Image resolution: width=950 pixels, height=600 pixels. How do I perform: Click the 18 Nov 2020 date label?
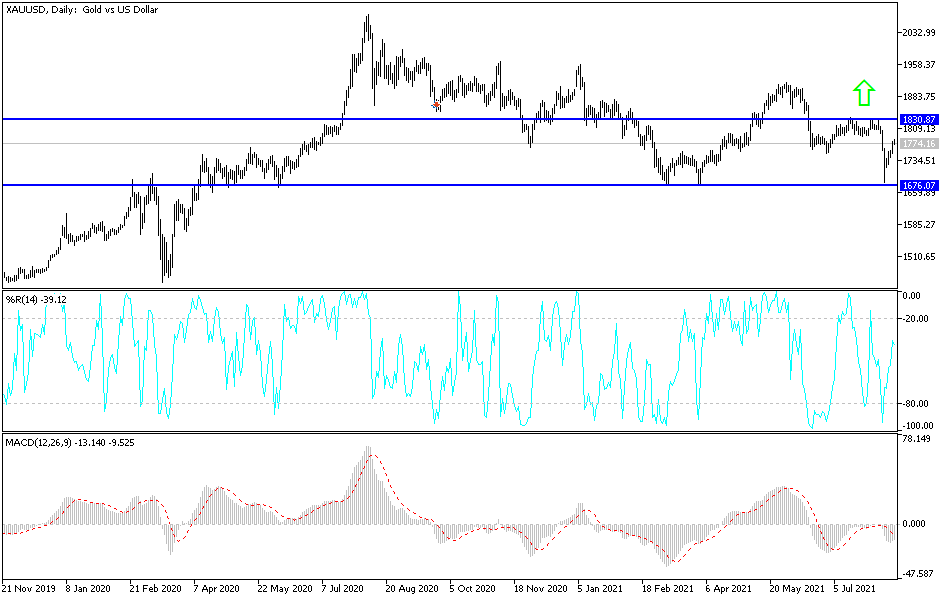pyautogui.click(x=540, y=588)
